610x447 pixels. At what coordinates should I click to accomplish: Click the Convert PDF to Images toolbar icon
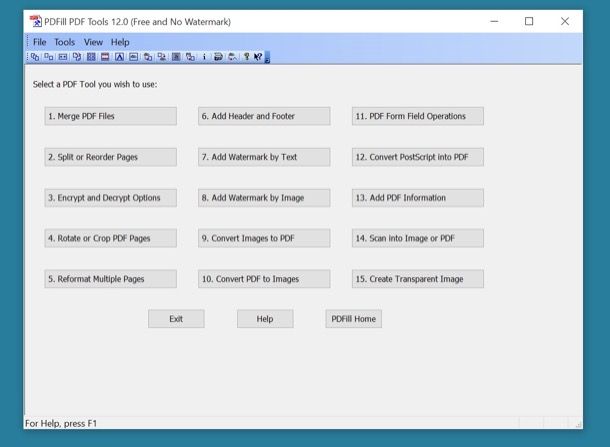[162, 57]
